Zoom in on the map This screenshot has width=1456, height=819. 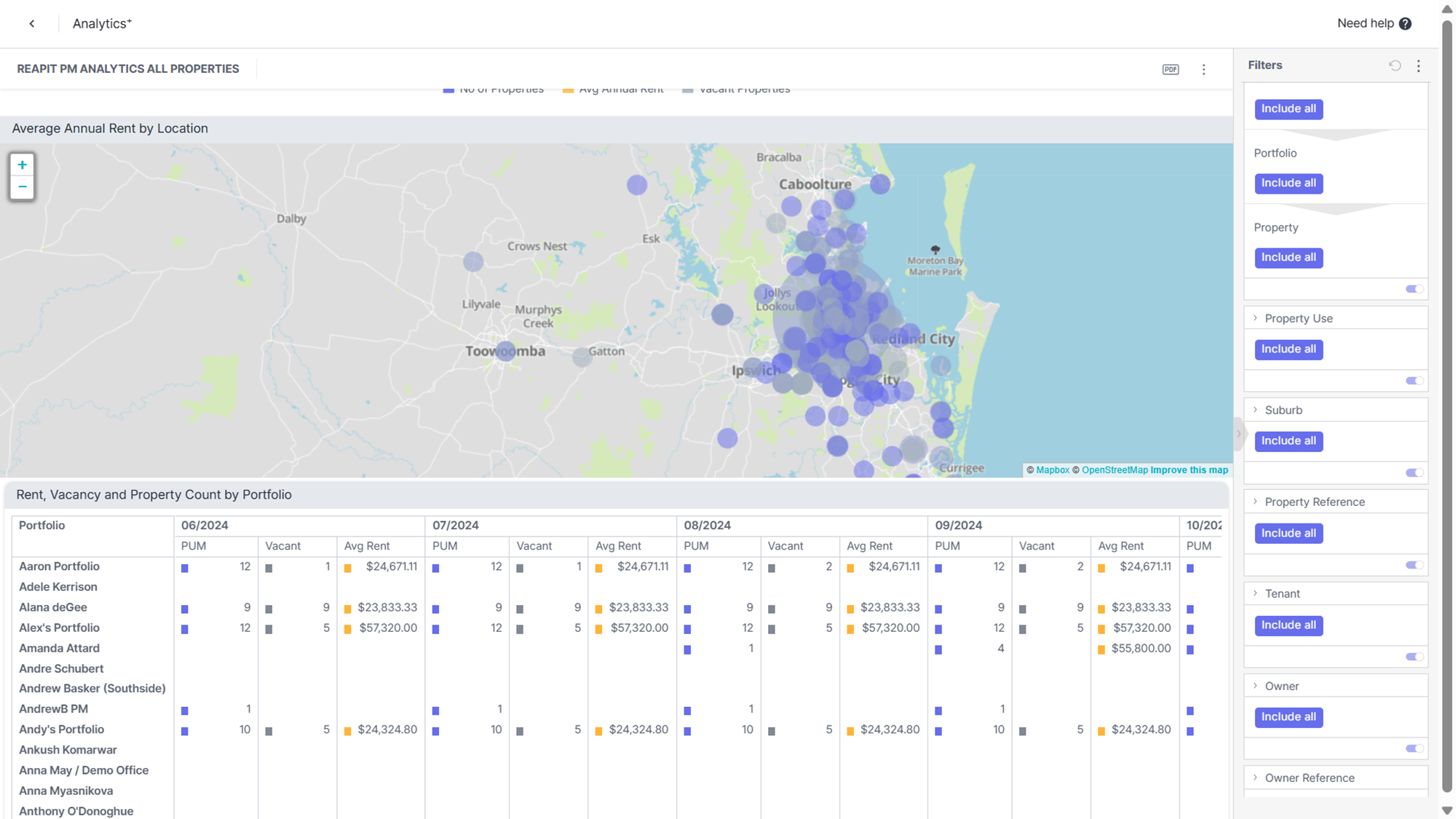(x=22, y=165)
